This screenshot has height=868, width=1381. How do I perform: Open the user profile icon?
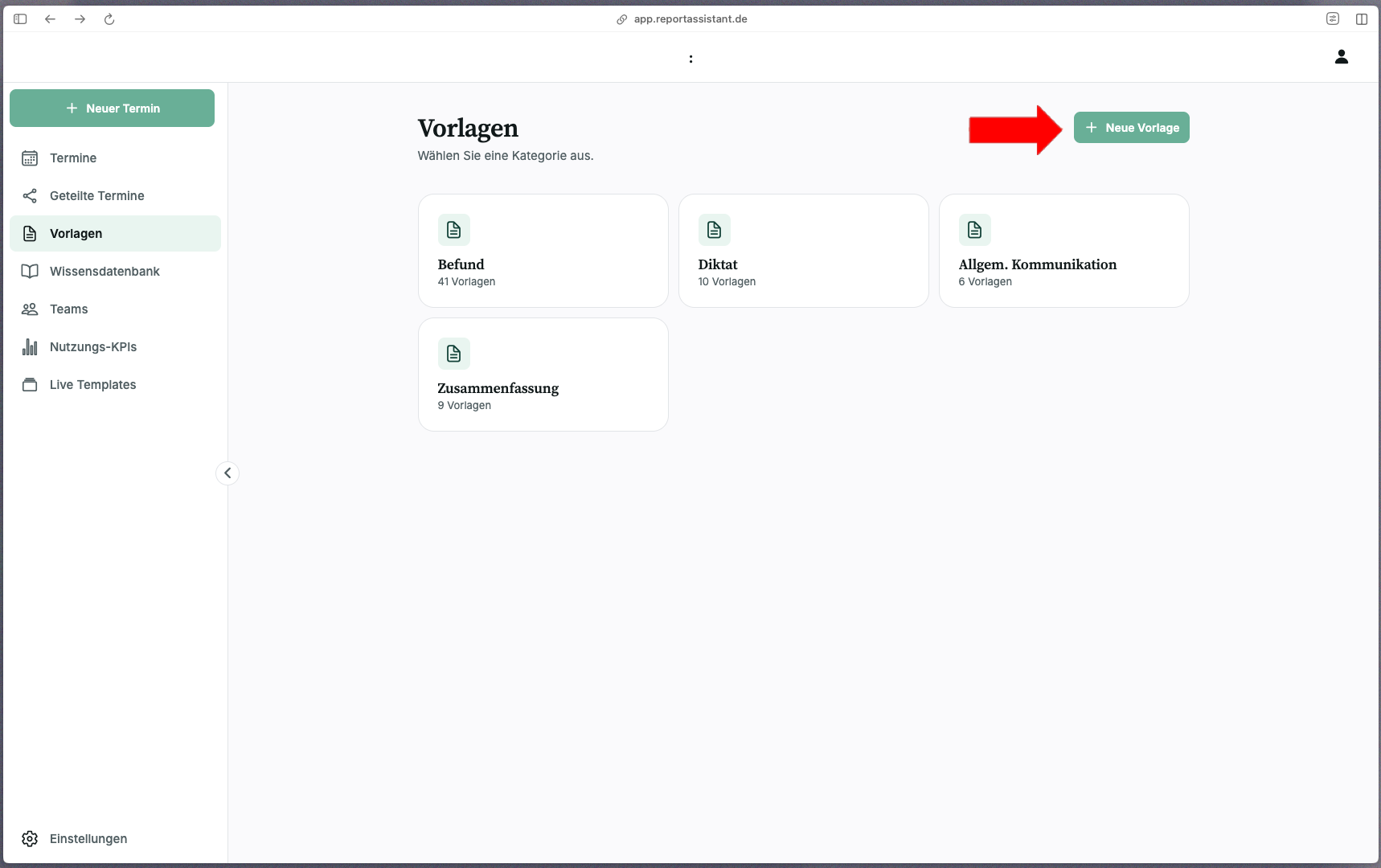(x=1342, y=57)
